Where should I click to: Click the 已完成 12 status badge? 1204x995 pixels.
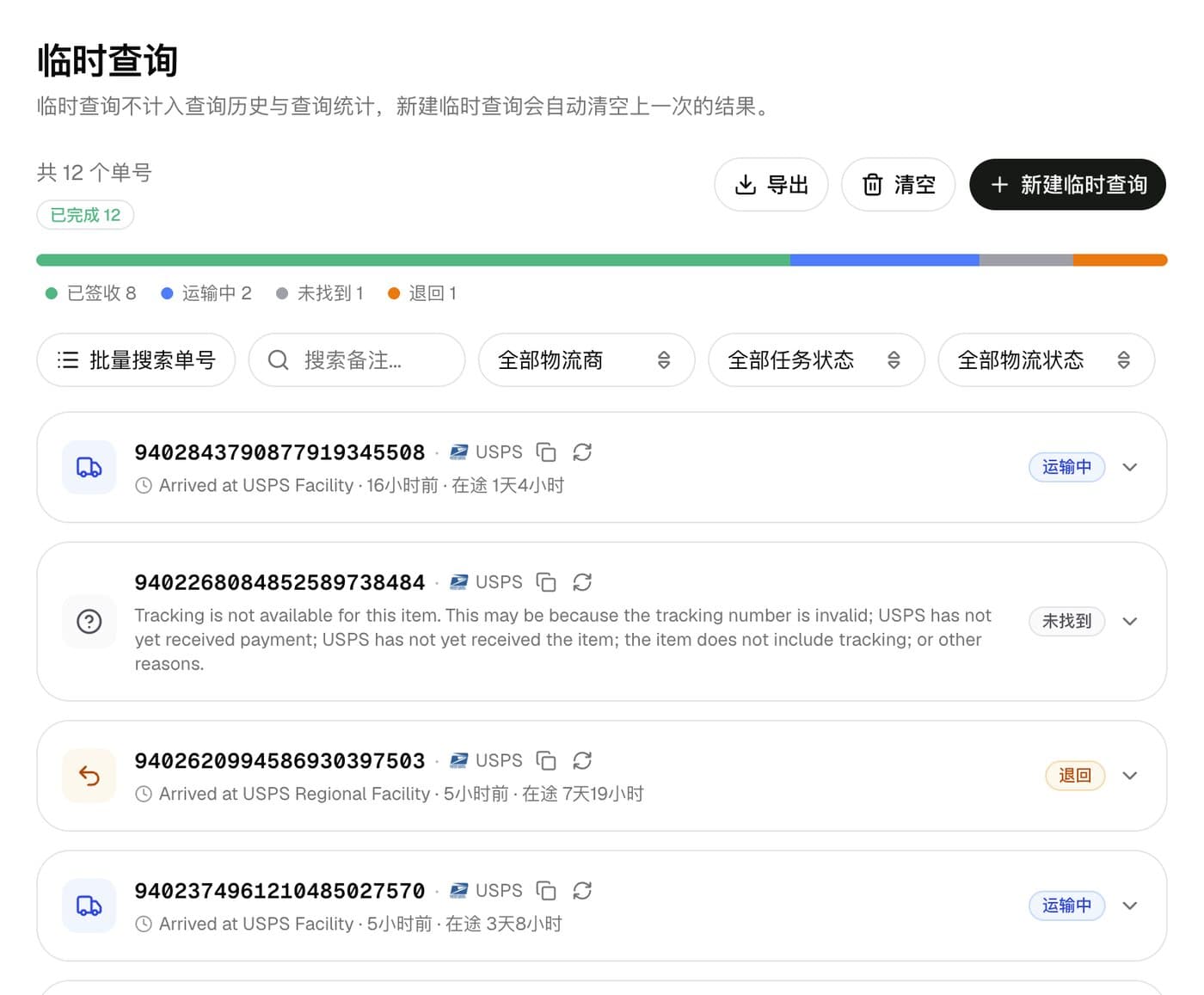tap(85, 215)
